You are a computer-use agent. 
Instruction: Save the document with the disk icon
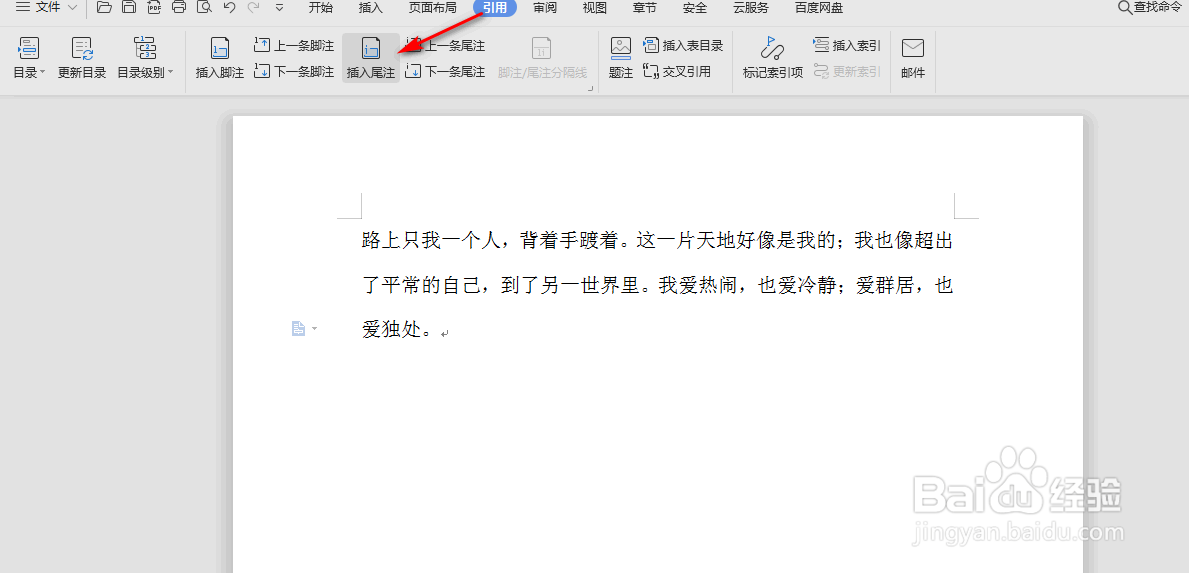(x=129, y=8)
